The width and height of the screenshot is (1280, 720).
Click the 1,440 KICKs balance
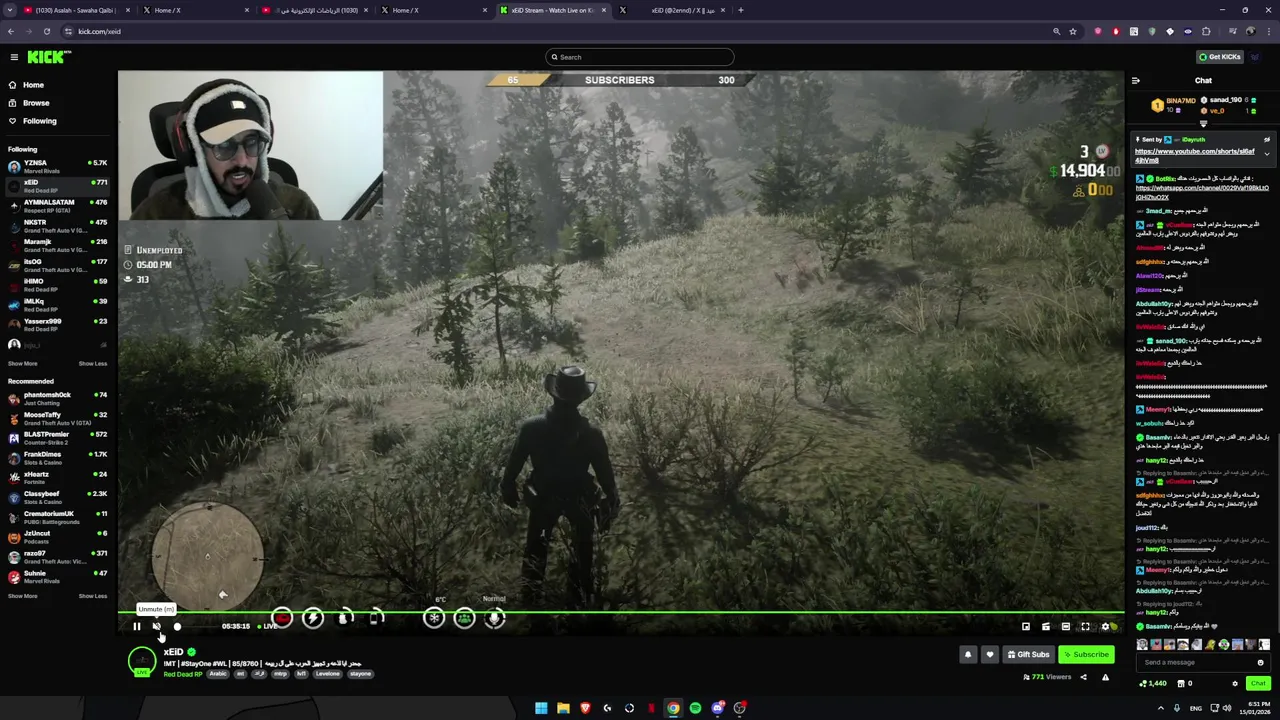[x=1153, y=683]
